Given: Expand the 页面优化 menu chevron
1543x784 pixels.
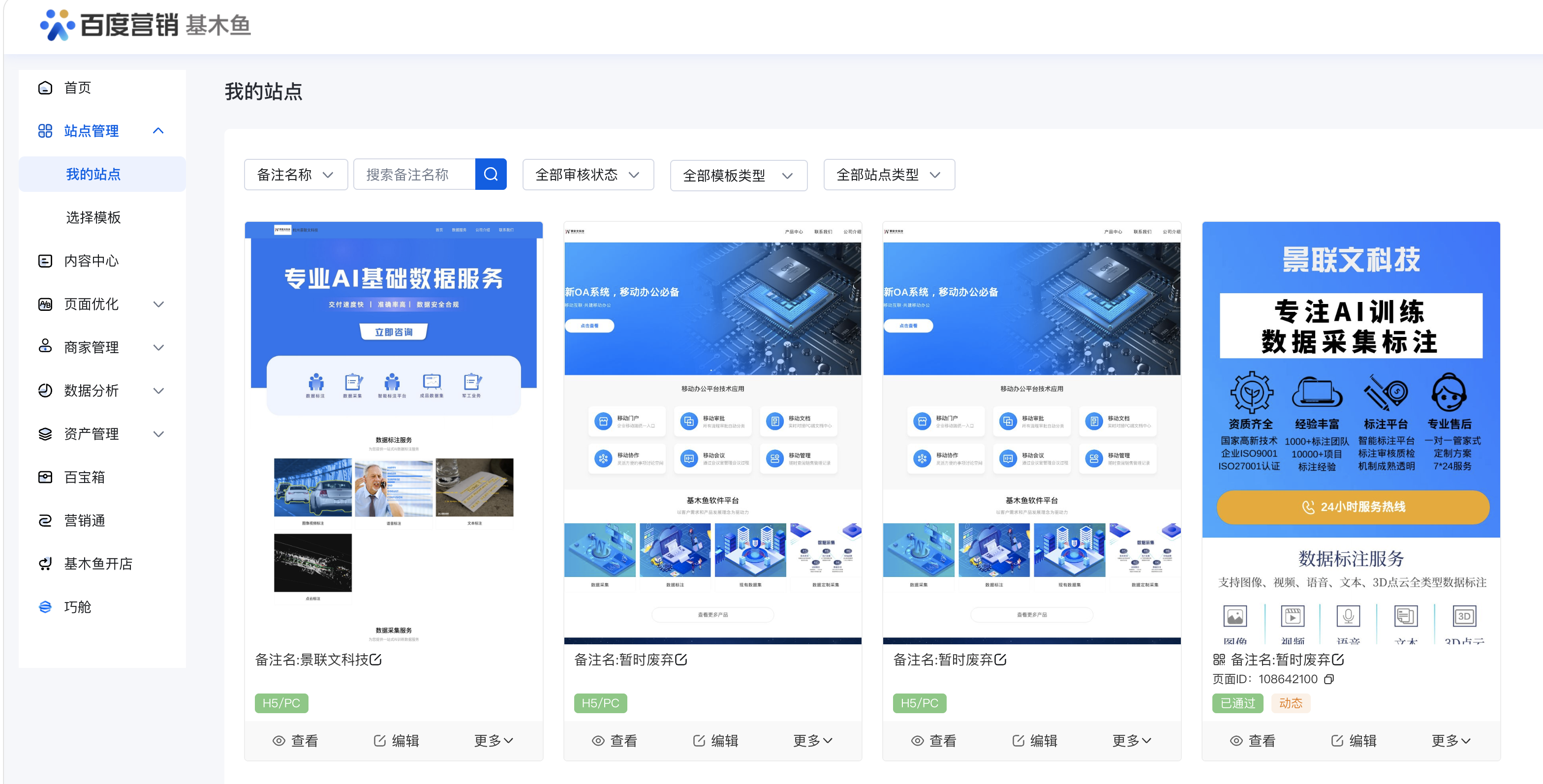Looking at the screenshot, I should click(158, 304).
